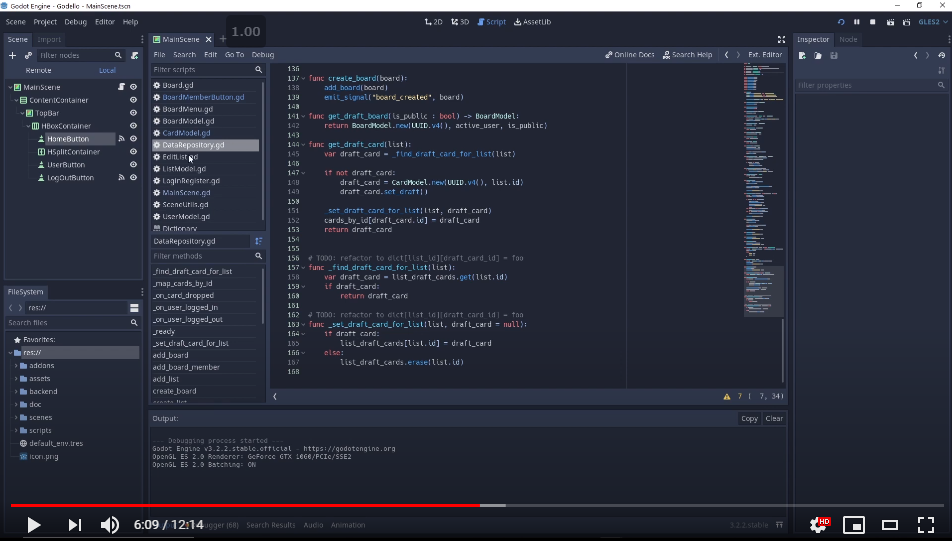Click the instance scene link icon

coord(28,55)
